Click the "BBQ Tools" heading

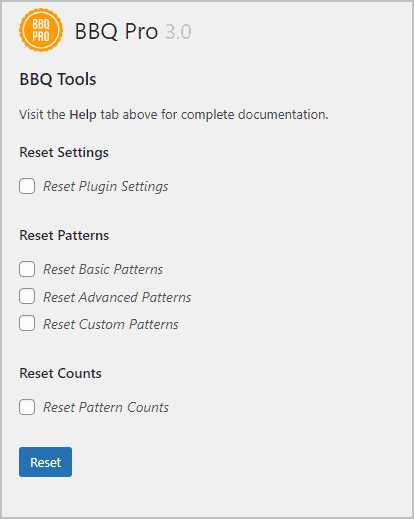[x=58, y=79]
